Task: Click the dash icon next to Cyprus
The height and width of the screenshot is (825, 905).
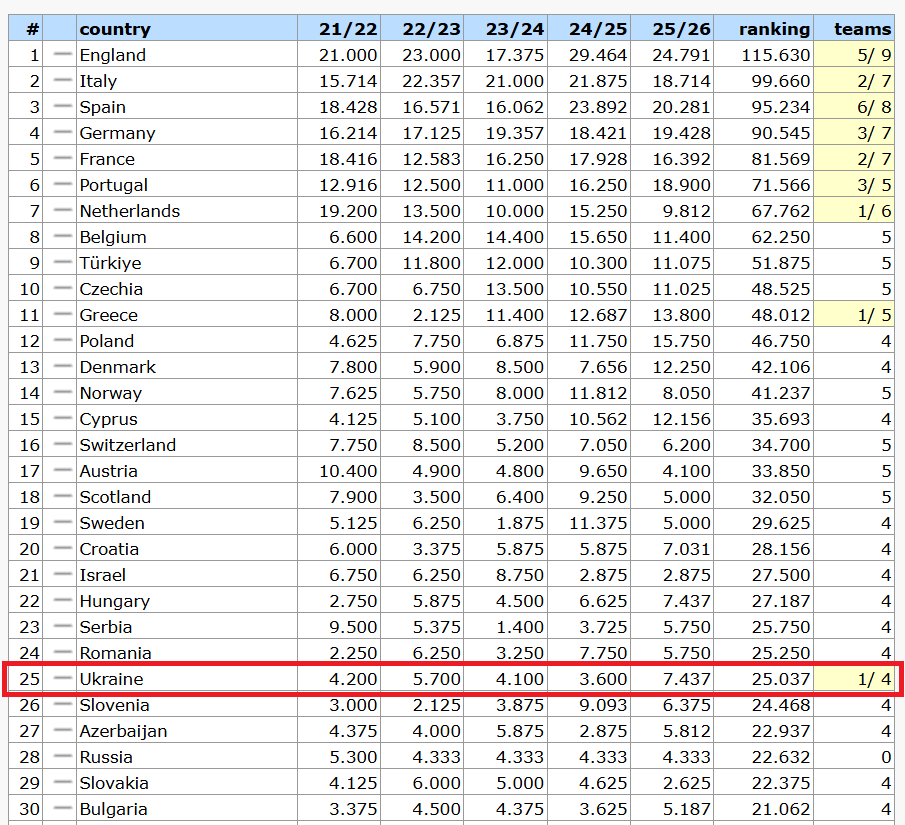Action: pyautogui.click(x=62, y=418)
